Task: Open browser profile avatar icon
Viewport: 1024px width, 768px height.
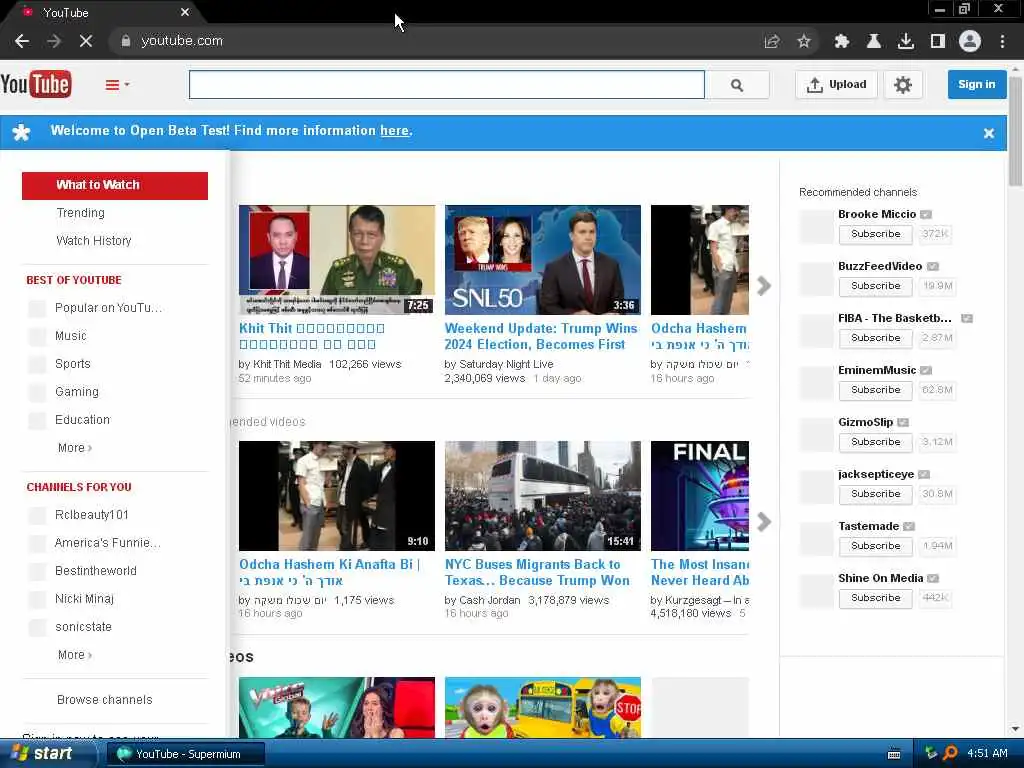Action: point(970,41)
